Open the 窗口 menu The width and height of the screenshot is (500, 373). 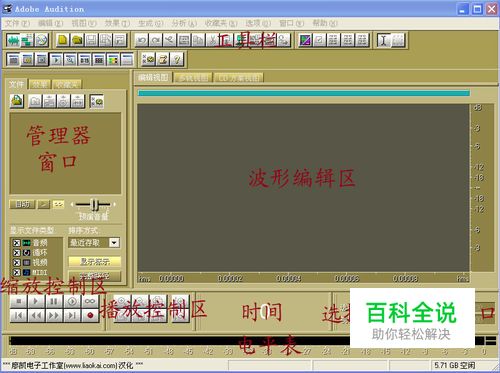292,23
